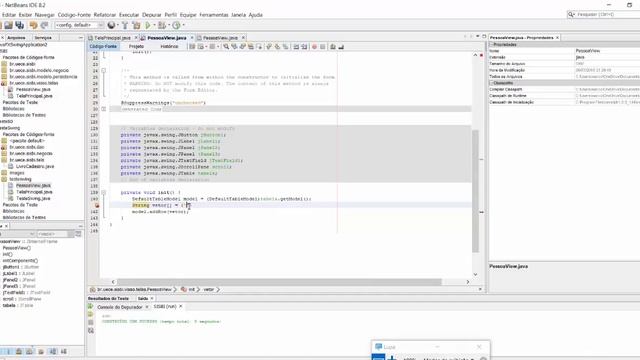Click the error lightbulb on line 141

tap(97, 205)
